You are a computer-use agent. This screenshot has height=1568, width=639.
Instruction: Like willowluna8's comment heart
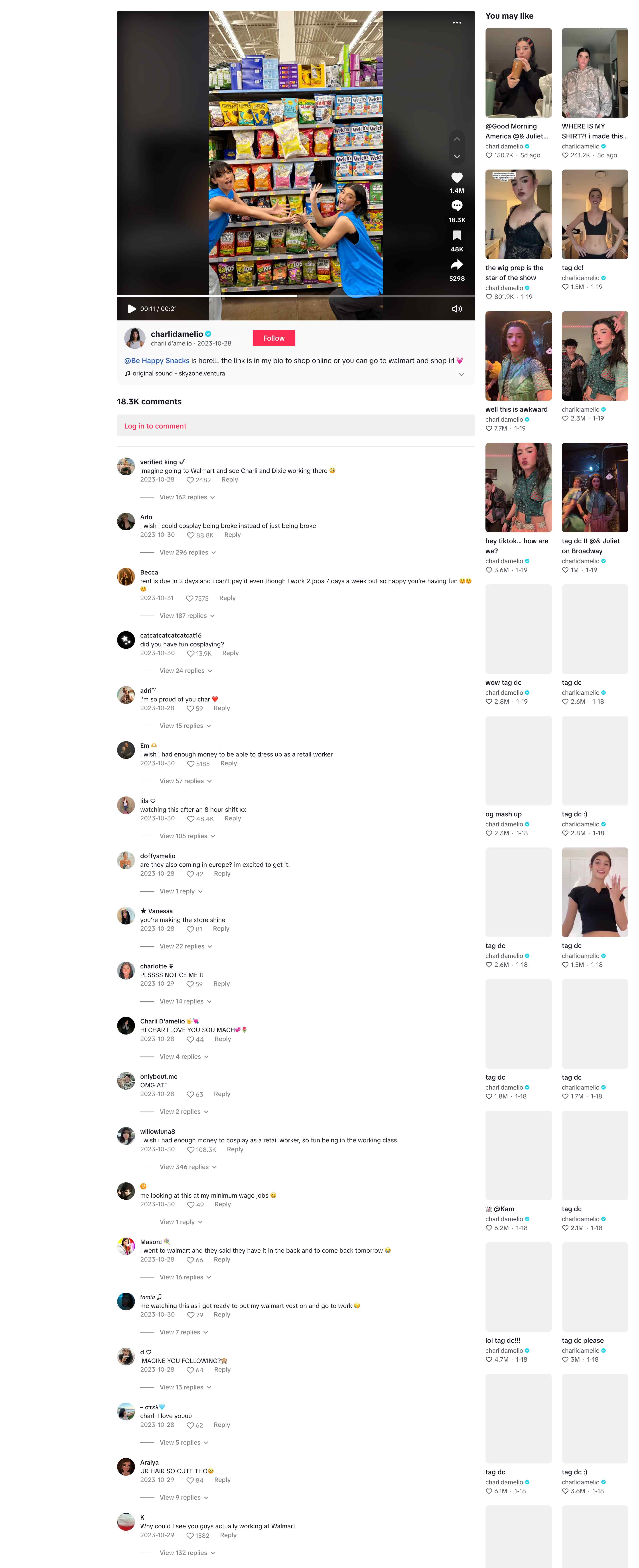(x=191, y=1150)
